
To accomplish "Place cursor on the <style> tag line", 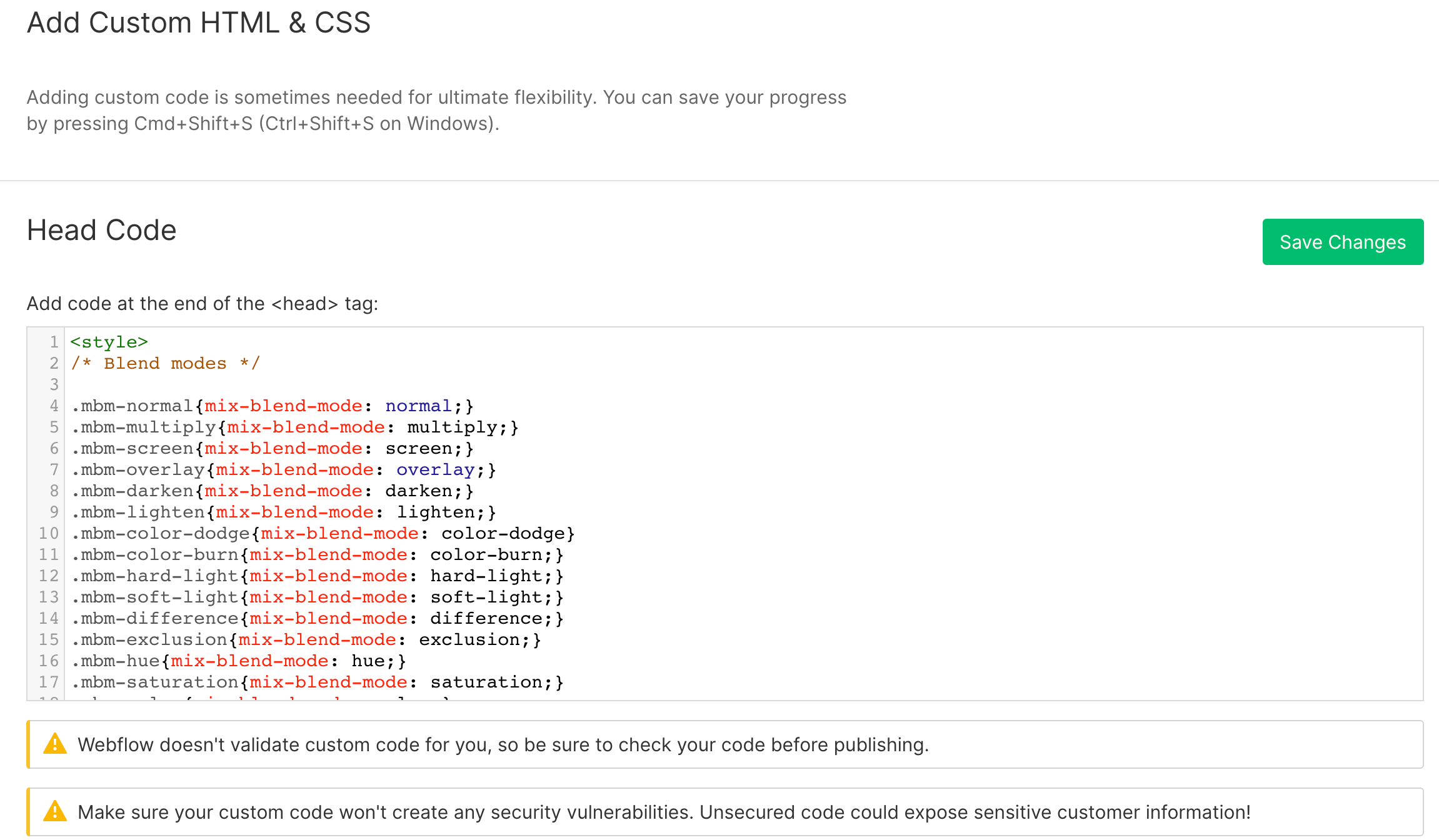I will 108,342.
